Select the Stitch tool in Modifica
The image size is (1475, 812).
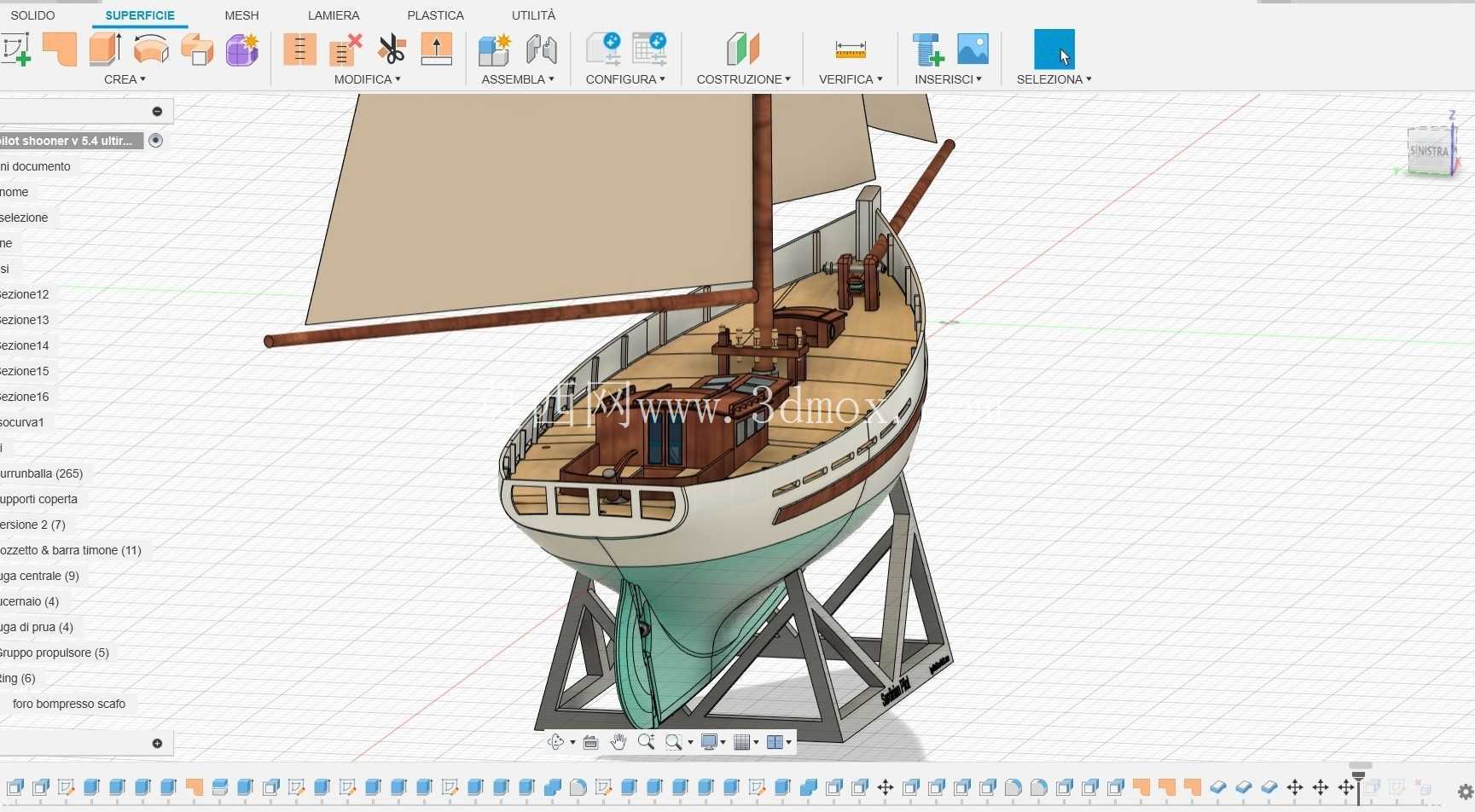299,49
